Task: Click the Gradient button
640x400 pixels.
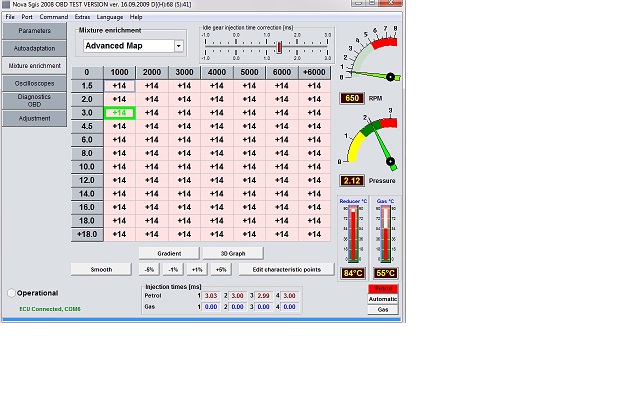Action: point(169,253)
